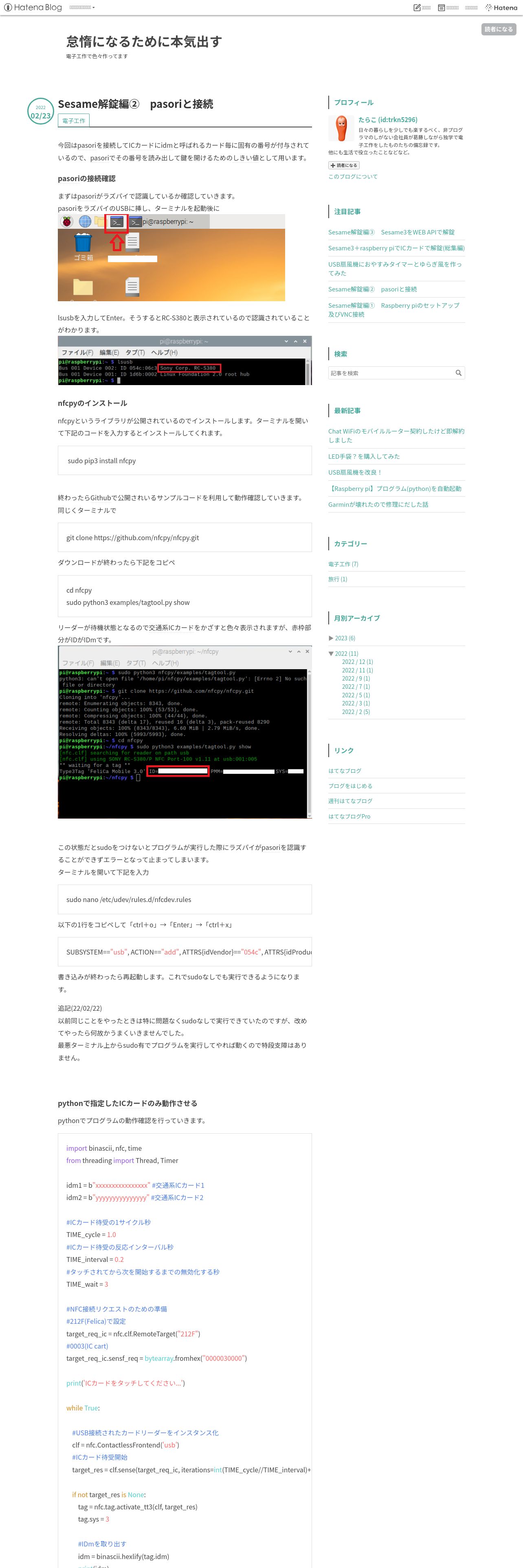Open archive month 2022 / 9 (1)
Screen dimensions: 523x1568
(x=356, y=679)
